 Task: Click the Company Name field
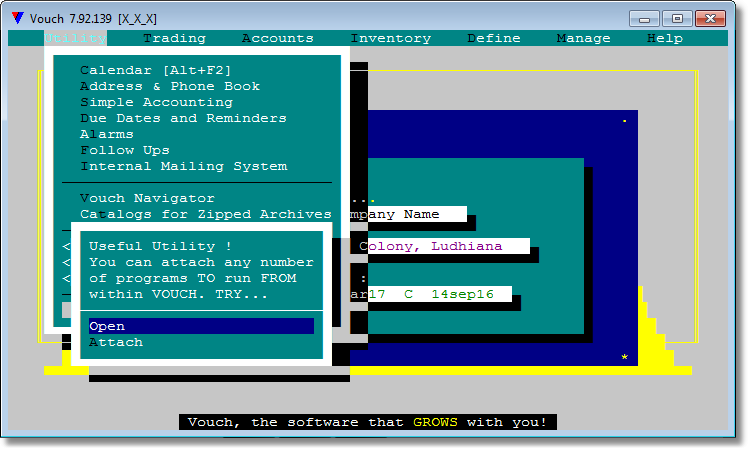(x=408, y=214)
